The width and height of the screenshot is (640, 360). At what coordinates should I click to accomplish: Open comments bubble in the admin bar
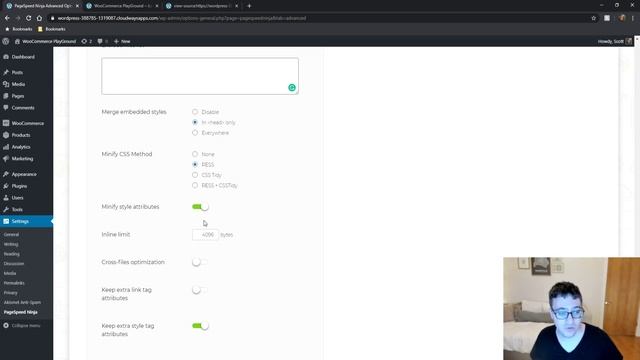tap(103, 41)
